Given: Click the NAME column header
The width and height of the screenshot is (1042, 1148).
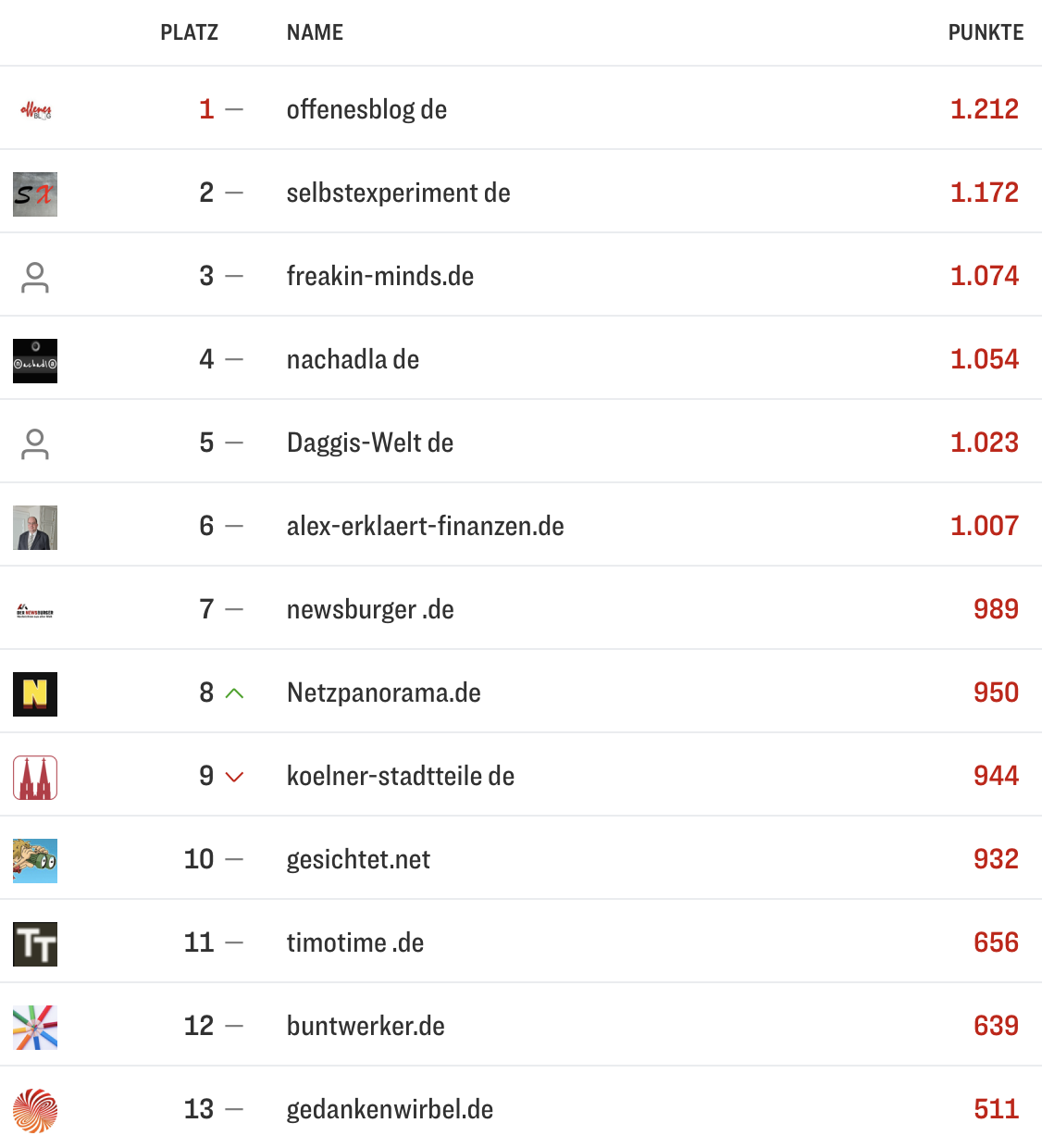Looking at the screenshot, I should [x=315, y=33].
